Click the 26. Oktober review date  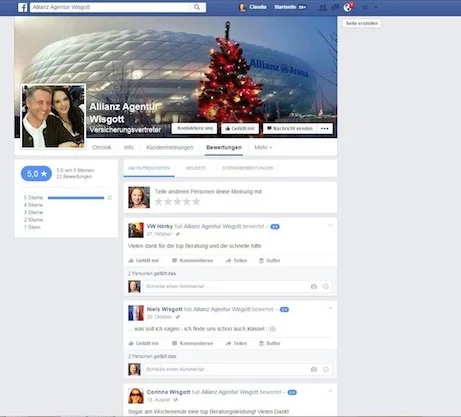tap(159, 317)
